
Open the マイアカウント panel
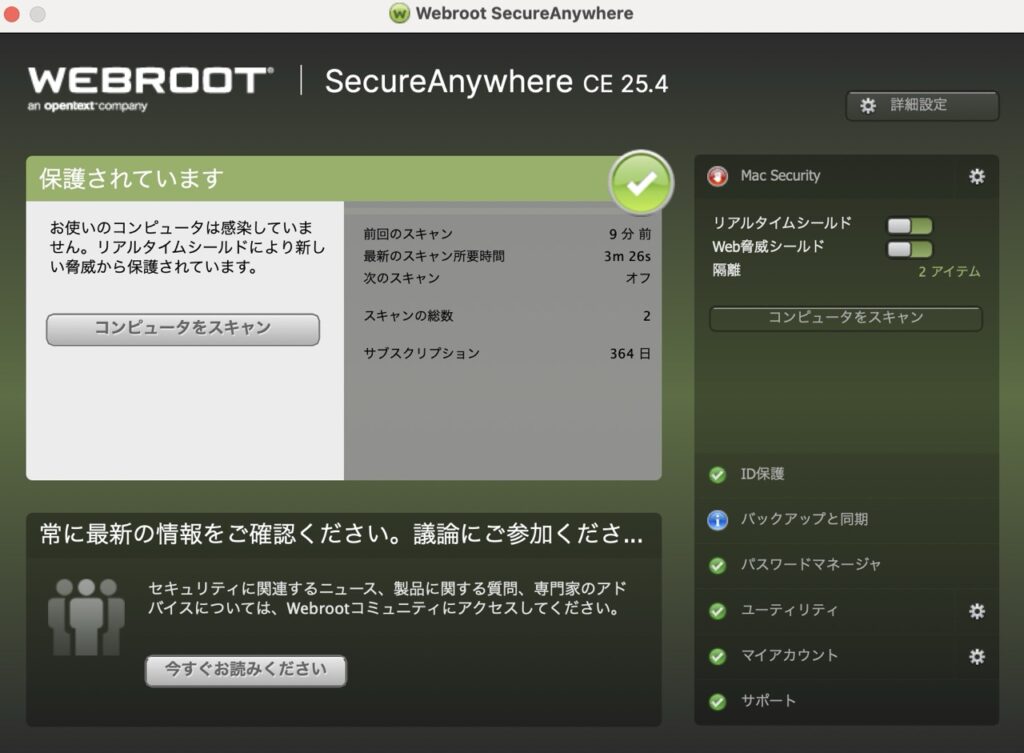789,656
